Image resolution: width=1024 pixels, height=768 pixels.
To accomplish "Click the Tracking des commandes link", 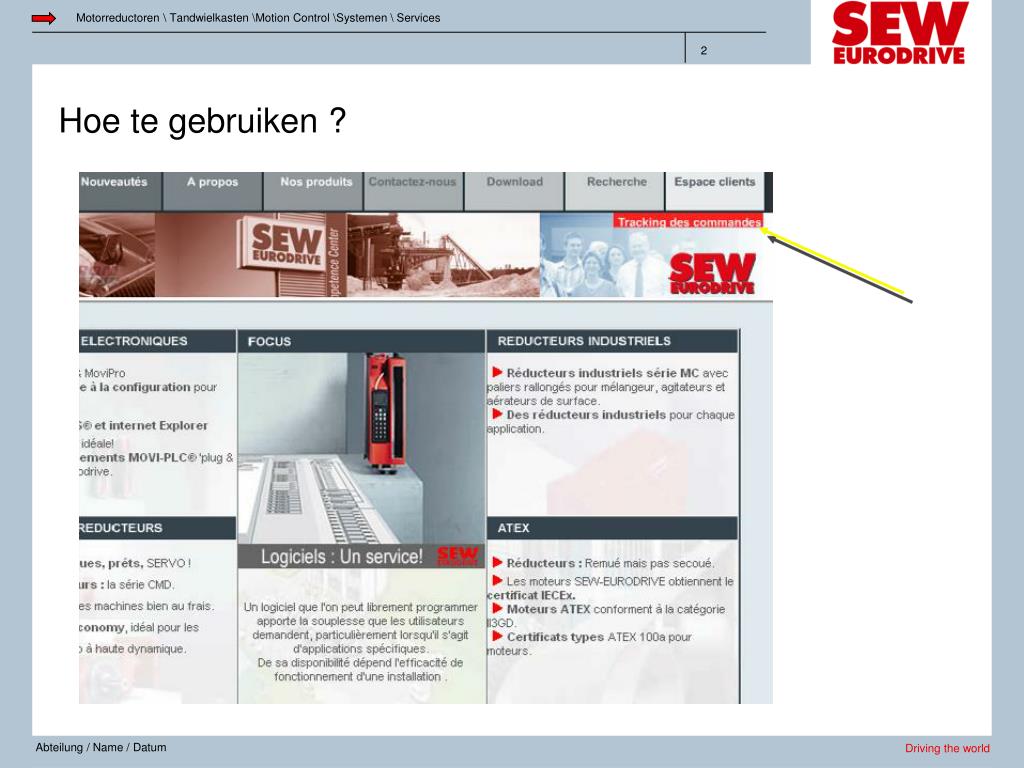I will pyautogui.click(x=688, y=221).
